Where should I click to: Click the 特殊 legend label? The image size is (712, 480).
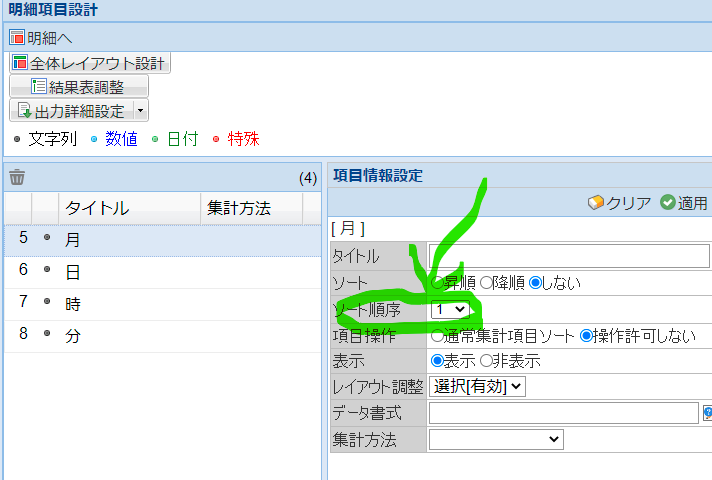244,139
